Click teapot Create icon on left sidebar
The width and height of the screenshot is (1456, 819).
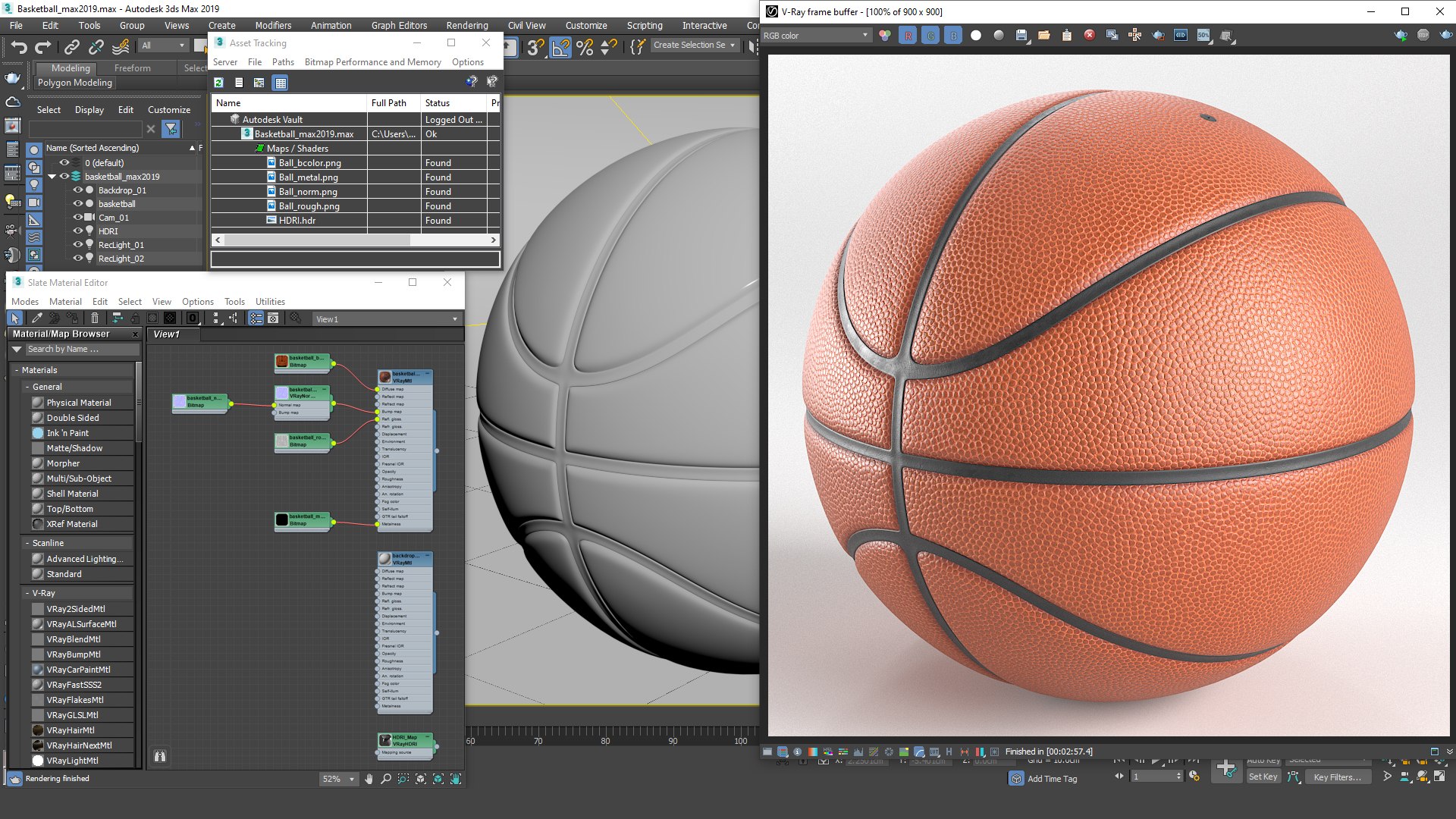tap(13, 77)
